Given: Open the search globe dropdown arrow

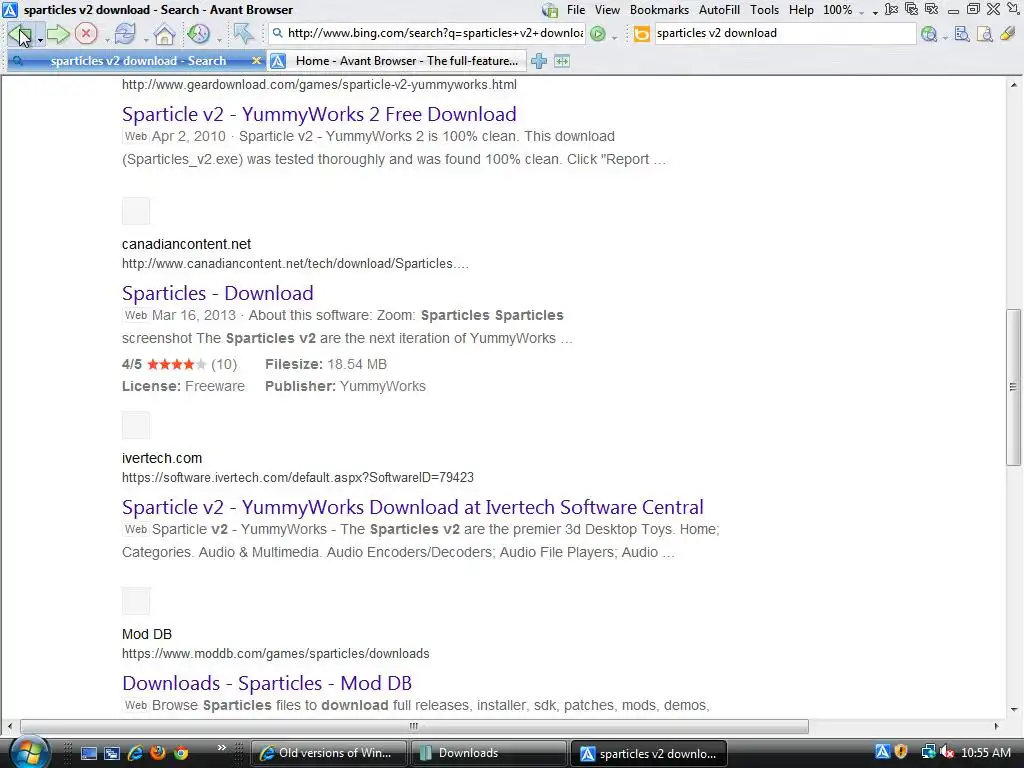Looking at the screenshot, I should [945, 39].
